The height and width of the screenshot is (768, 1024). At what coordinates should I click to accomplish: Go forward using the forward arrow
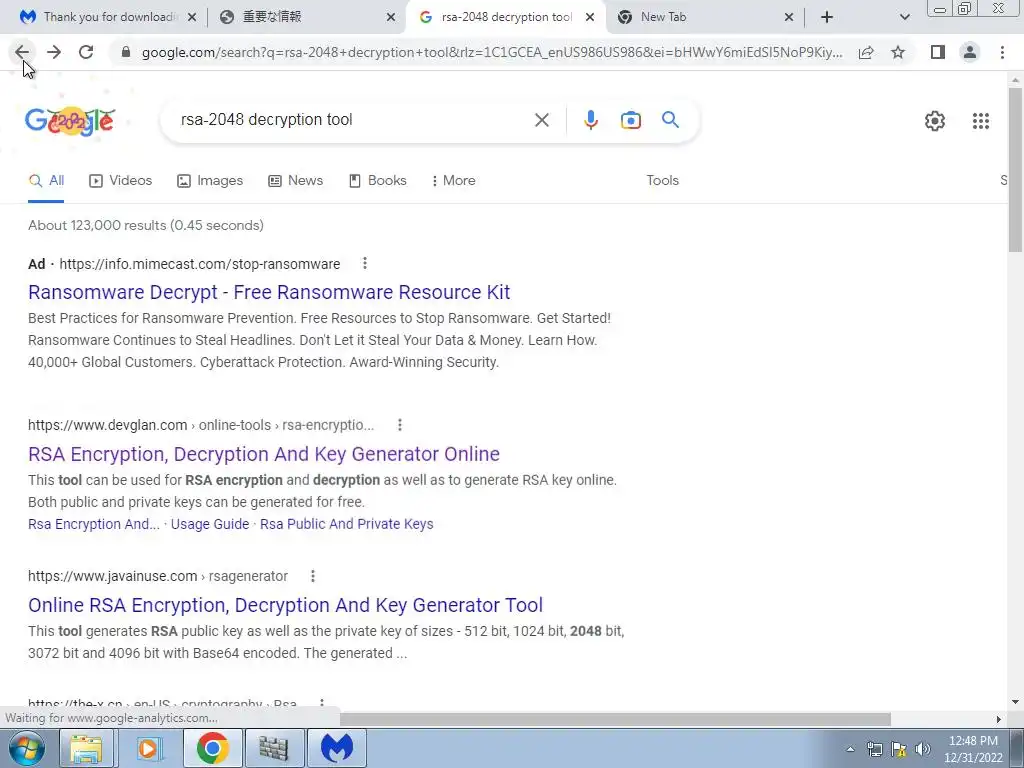tap(54, 52)
